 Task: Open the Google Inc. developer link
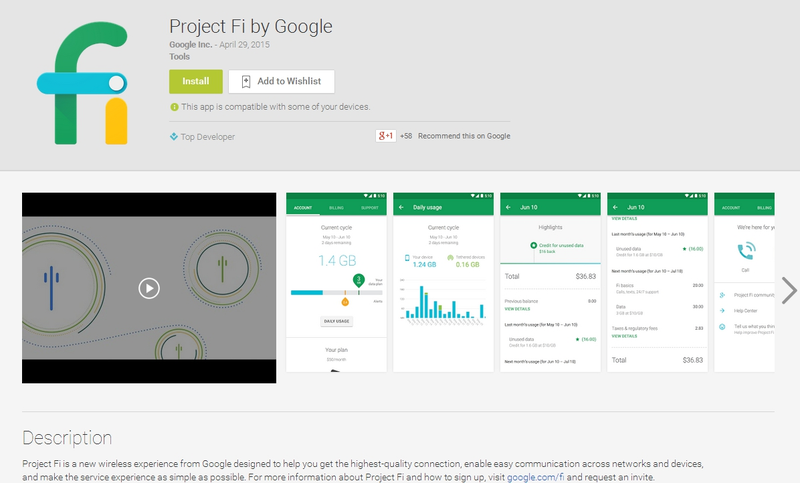[x=190, y=44]
